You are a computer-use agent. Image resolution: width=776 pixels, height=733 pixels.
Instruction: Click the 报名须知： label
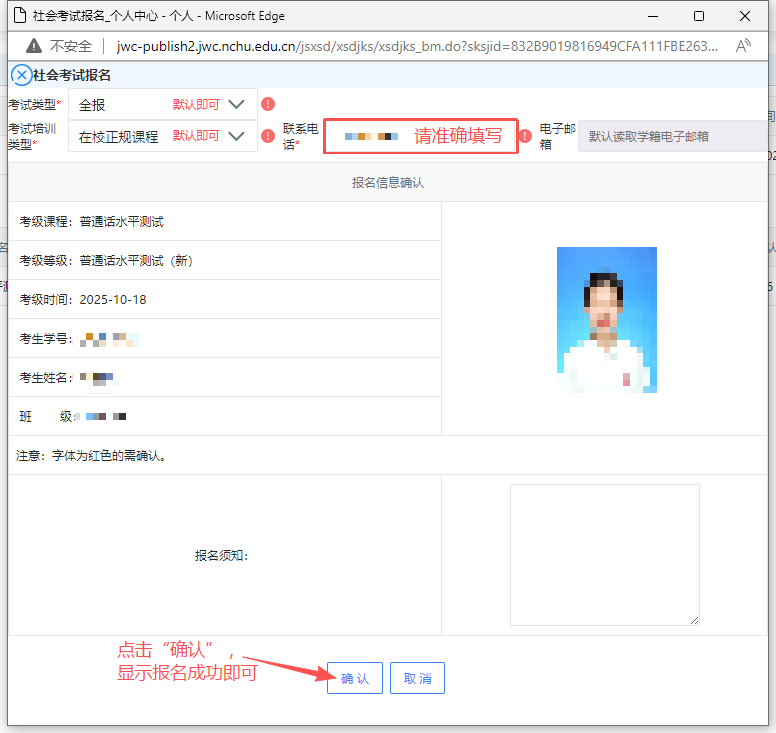pyautogui.click(x=221, y=555)
